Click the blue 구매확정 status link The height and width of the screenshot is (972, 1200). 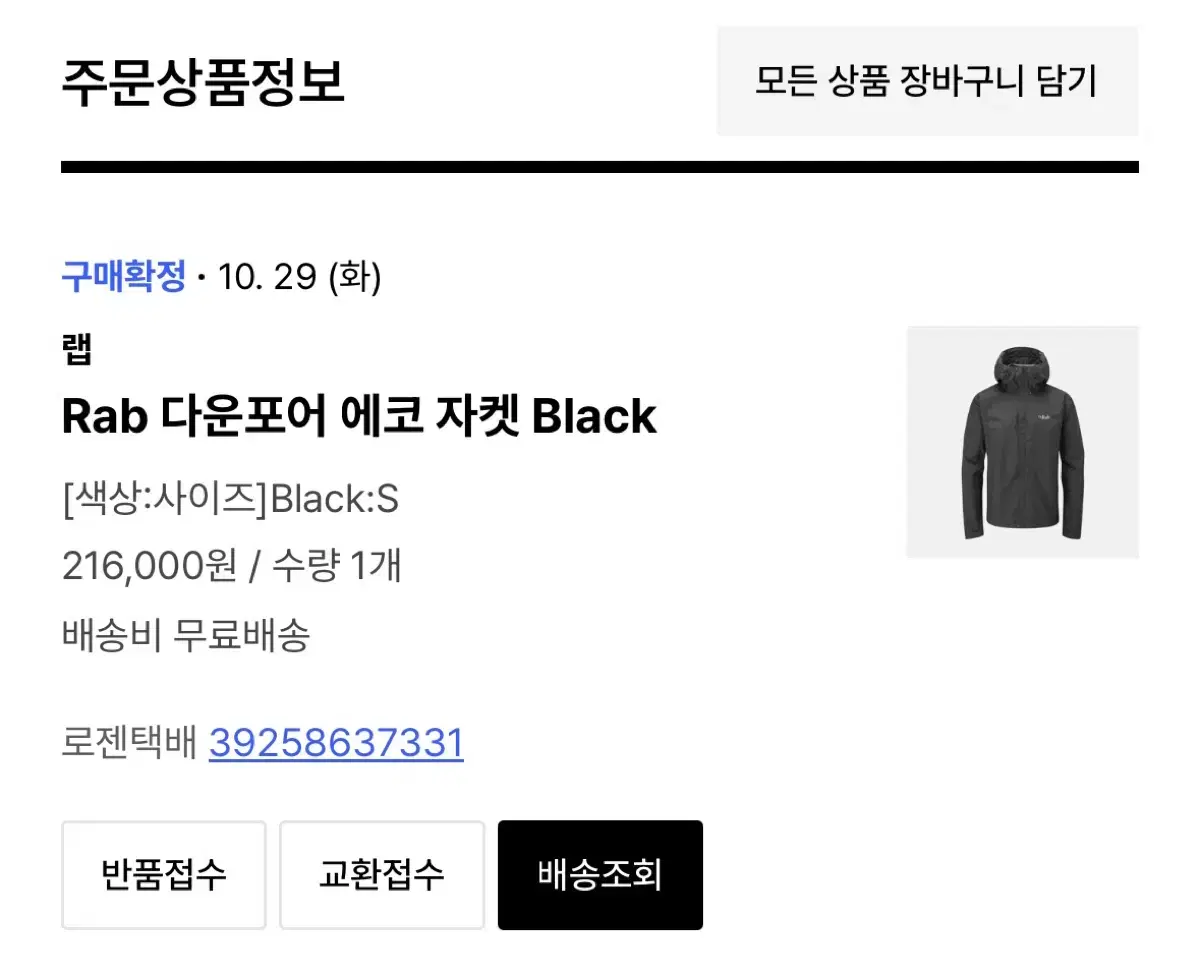(122, 277)
